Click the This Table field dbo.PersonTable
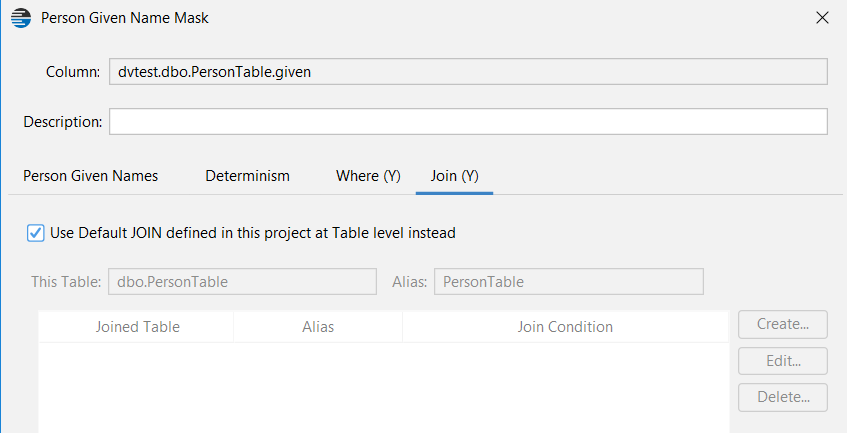 pyautogui.click(x=243, y=282)
